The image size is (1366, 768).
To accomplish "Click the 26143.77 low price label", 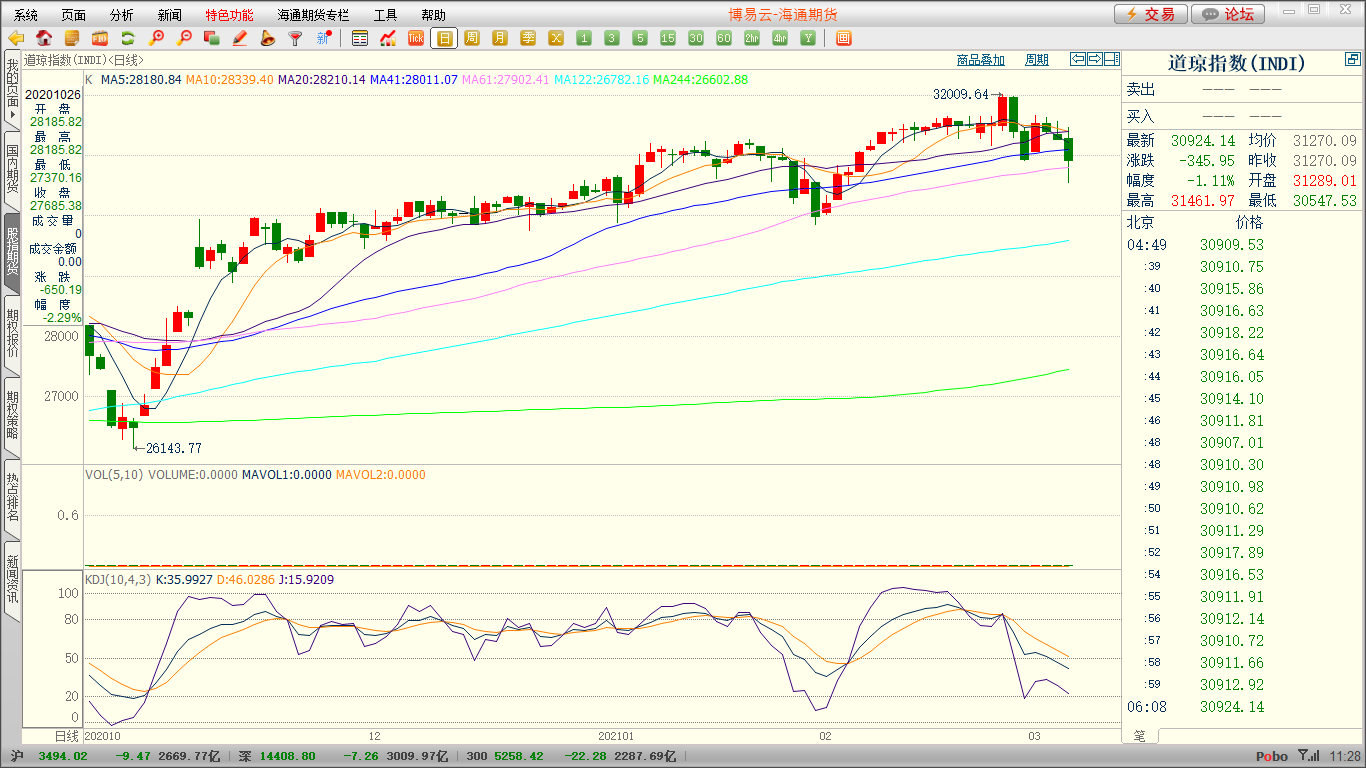I will click(x=173, y=448).
